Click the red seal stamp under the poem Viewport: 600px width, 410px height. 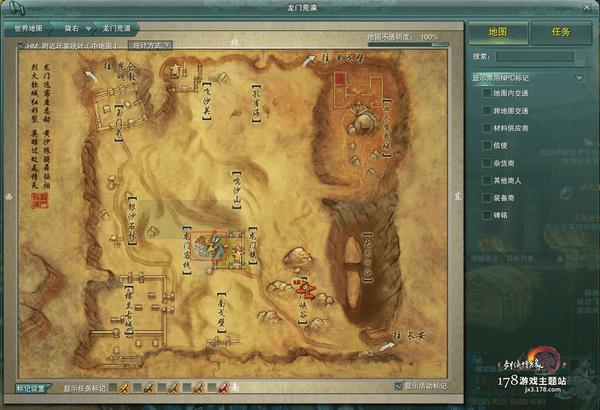pyautogui.click(x=40, y=201)
